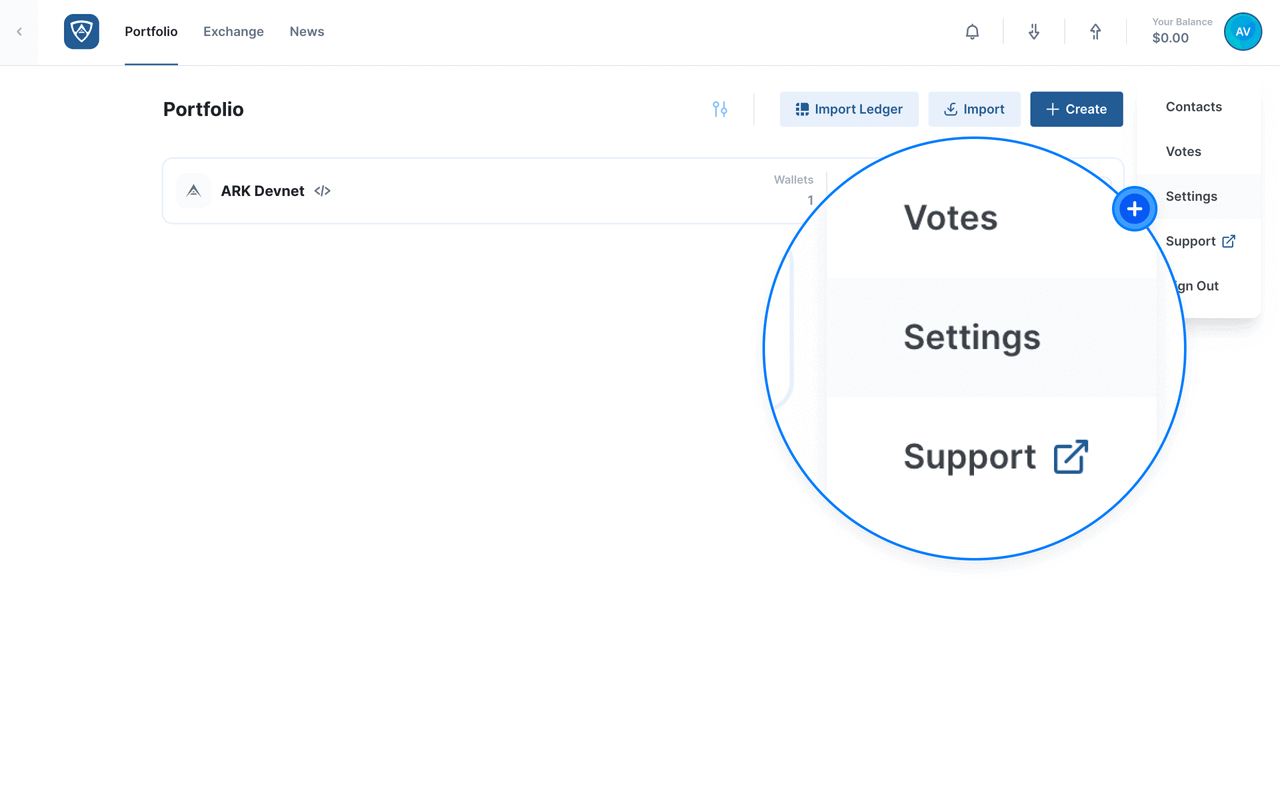
Task: Click the code icon beside ARK Devnet
Action: (x=322, y=191)
